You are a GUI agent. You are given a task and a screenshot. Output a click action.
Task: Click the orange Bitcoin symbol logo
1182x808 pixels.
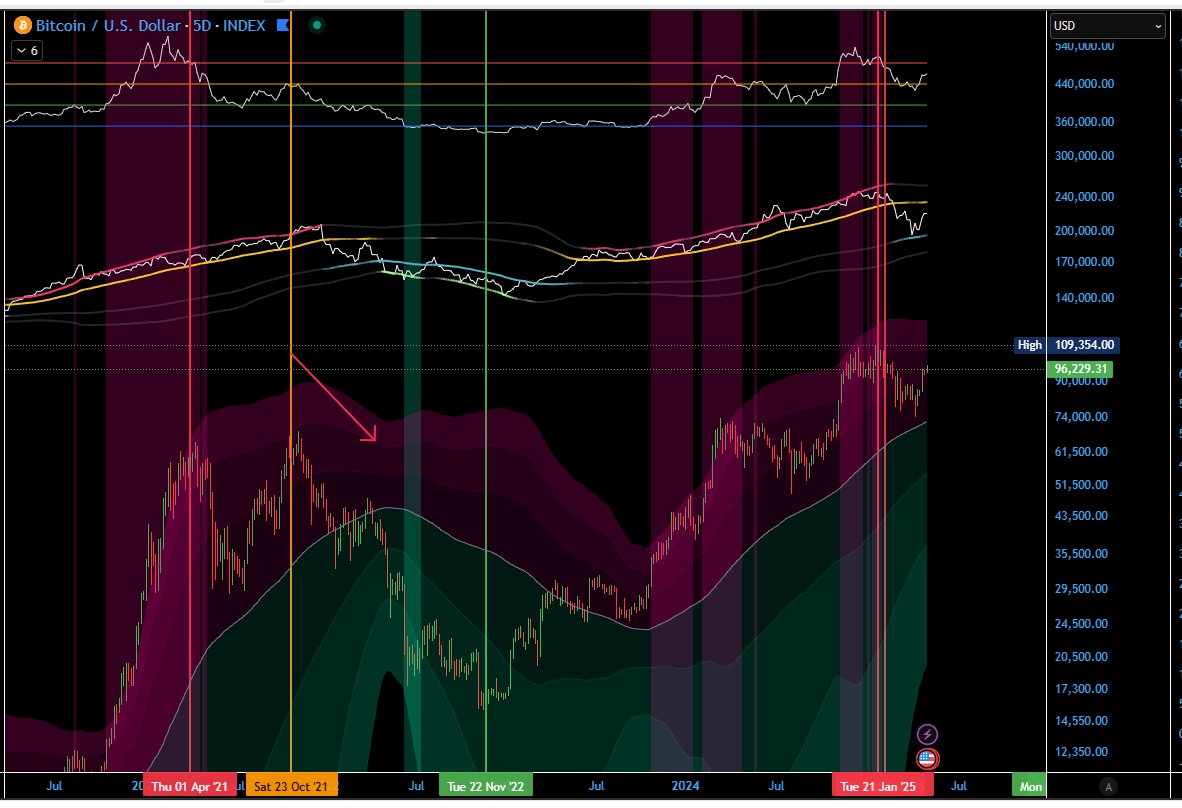(x=23, y=26)
